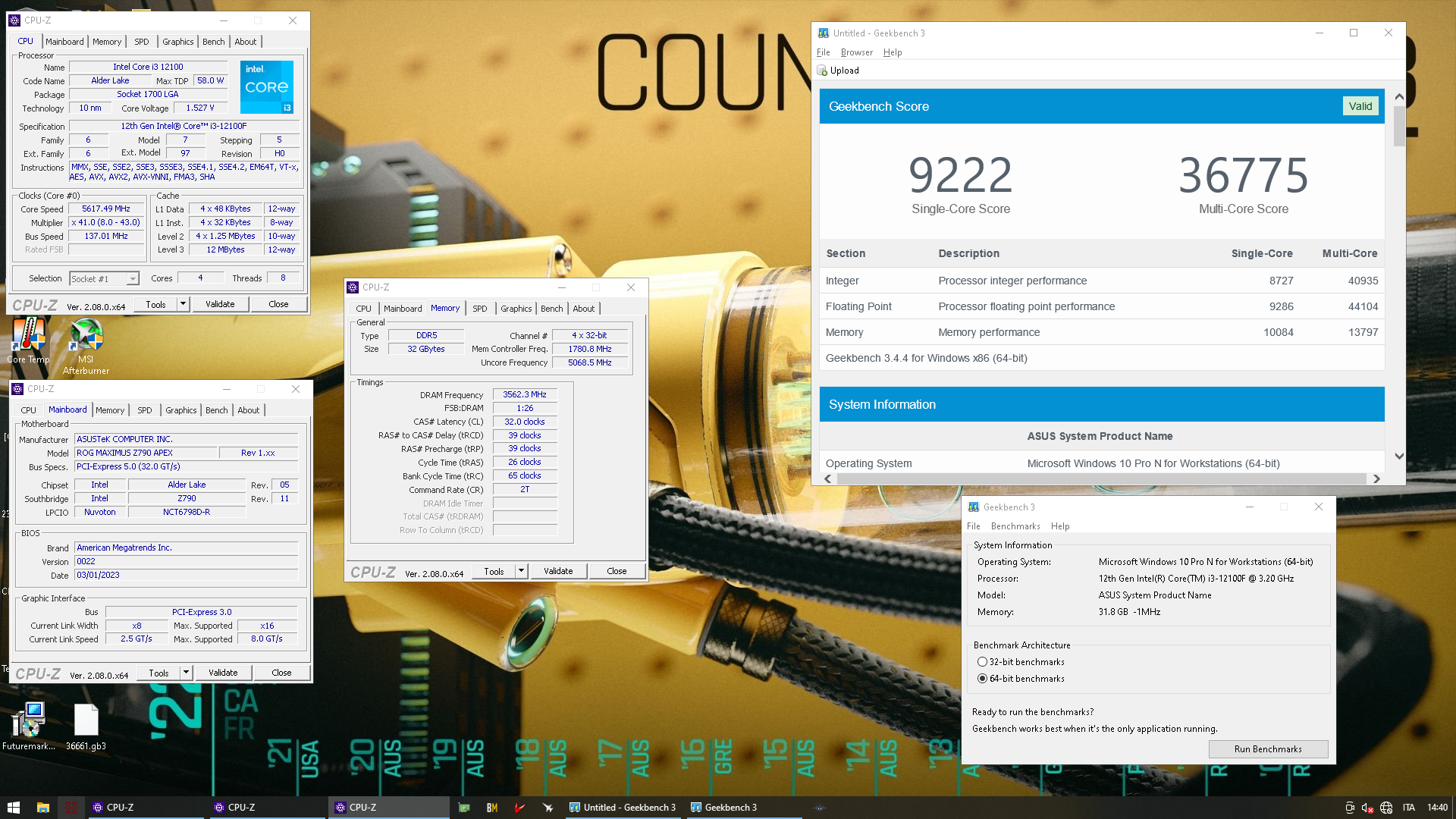Open the Futuremark desktop shortcut
Image resolution: width=1456 pixels, height=819 pixels.
(29, 726)
